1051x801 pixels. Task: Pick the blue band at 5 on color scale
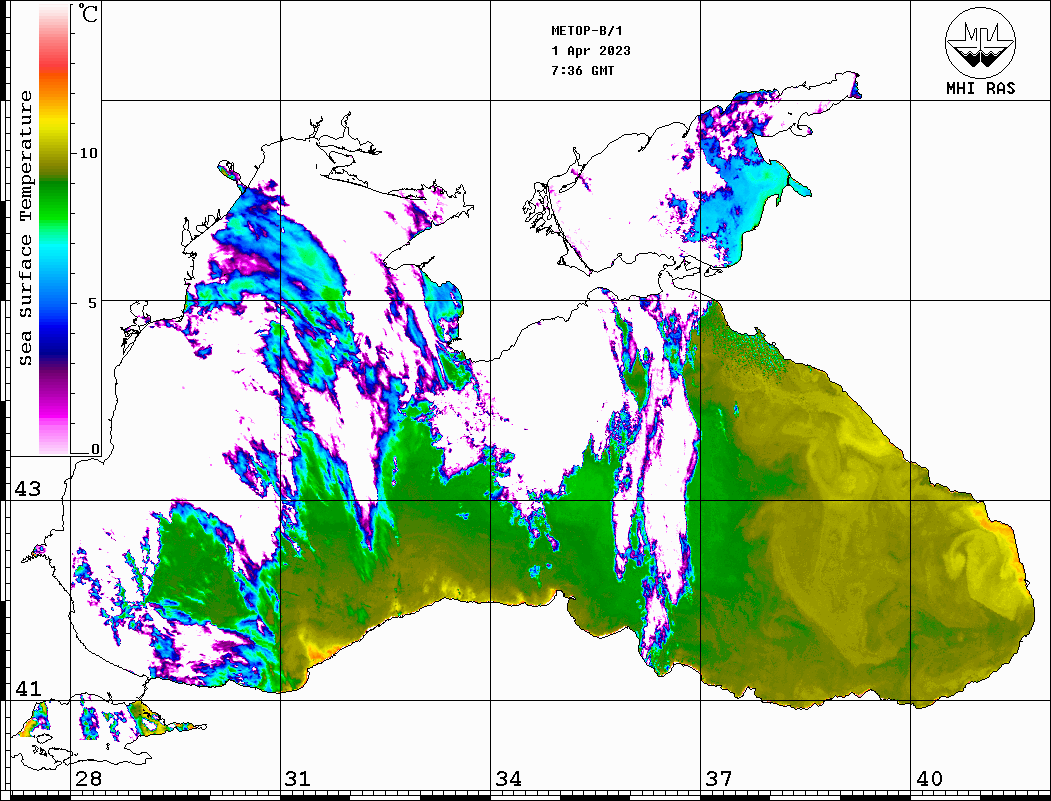(54, 302)
